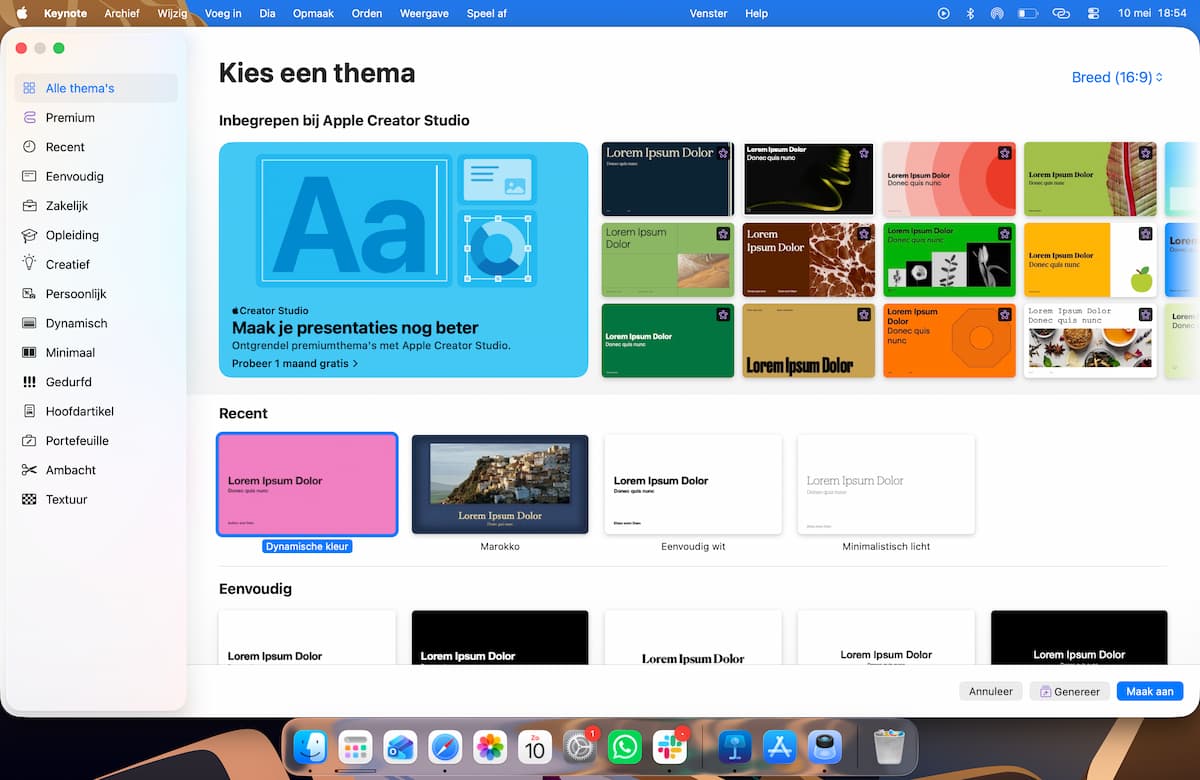
Task: Click the Minimaal category icon
Action: (29, 353)
